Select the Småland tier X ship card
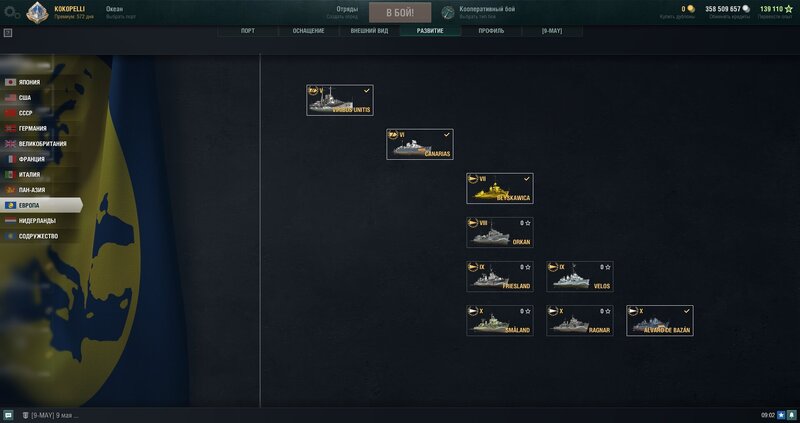The width and height of the screenshot is (800, 423). coord(500,320)
